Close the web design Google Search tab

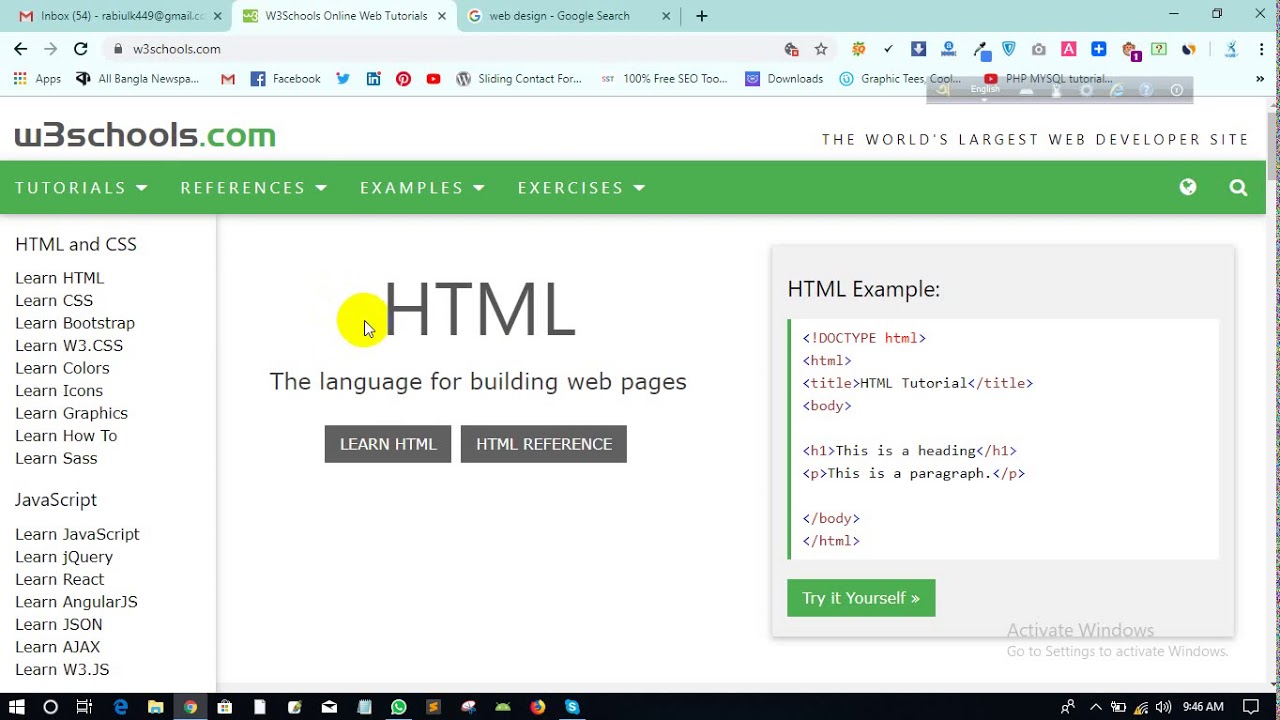[667, 16]
